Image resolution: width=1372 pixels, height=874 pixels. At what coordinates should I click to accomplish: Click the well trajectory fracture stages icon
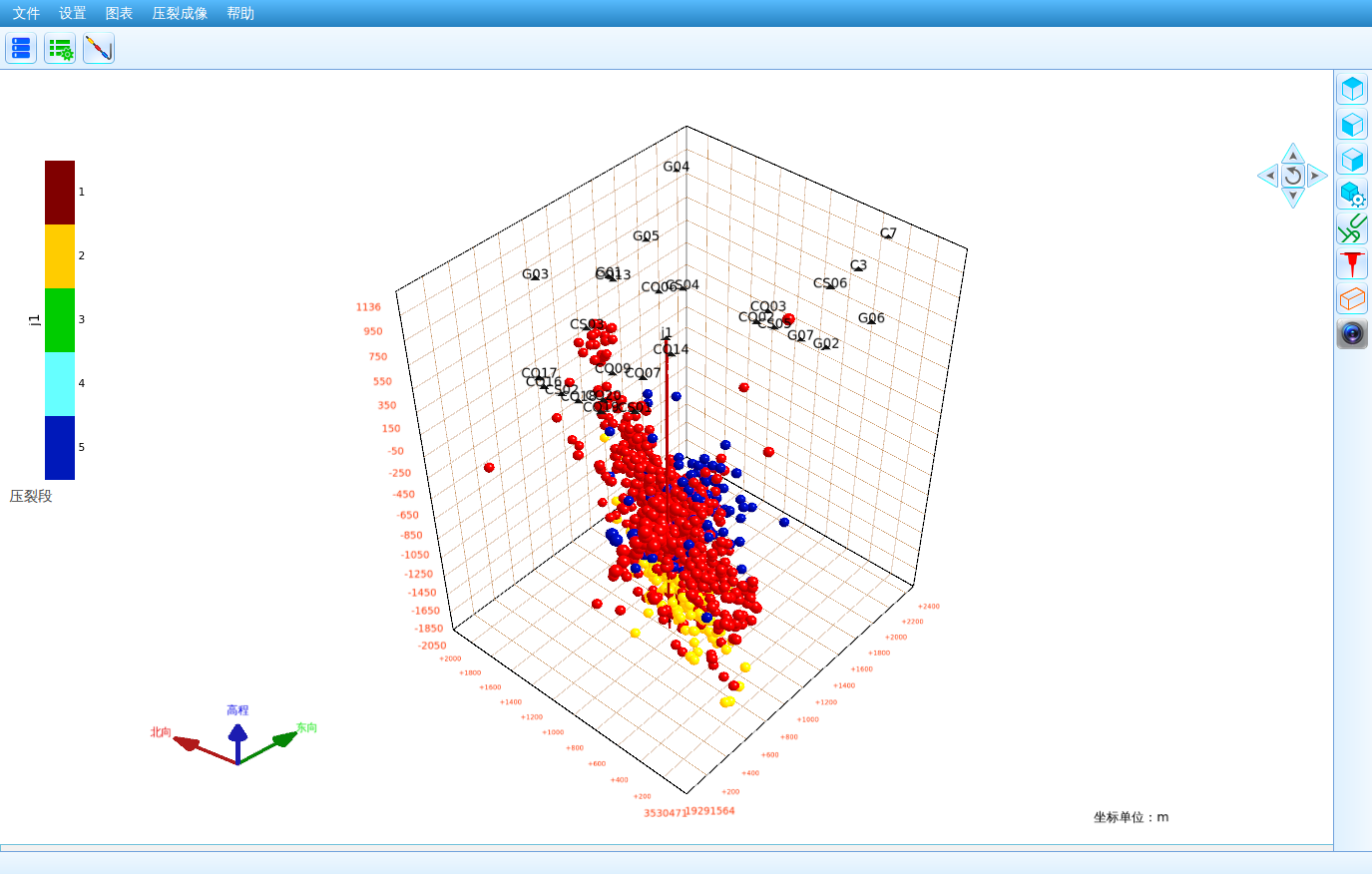(99, 48)
